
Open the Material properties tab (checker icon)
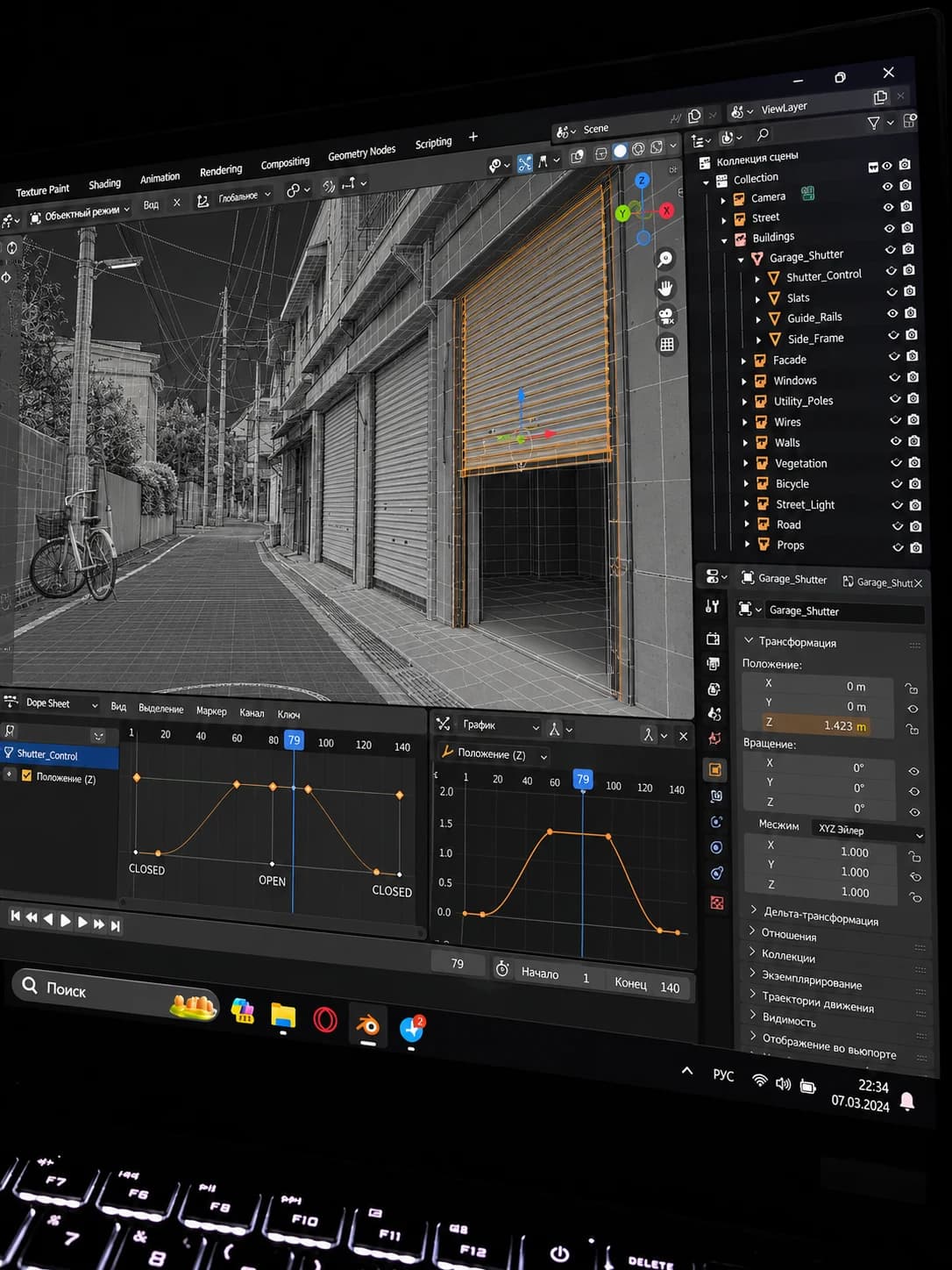coord(717,903)
